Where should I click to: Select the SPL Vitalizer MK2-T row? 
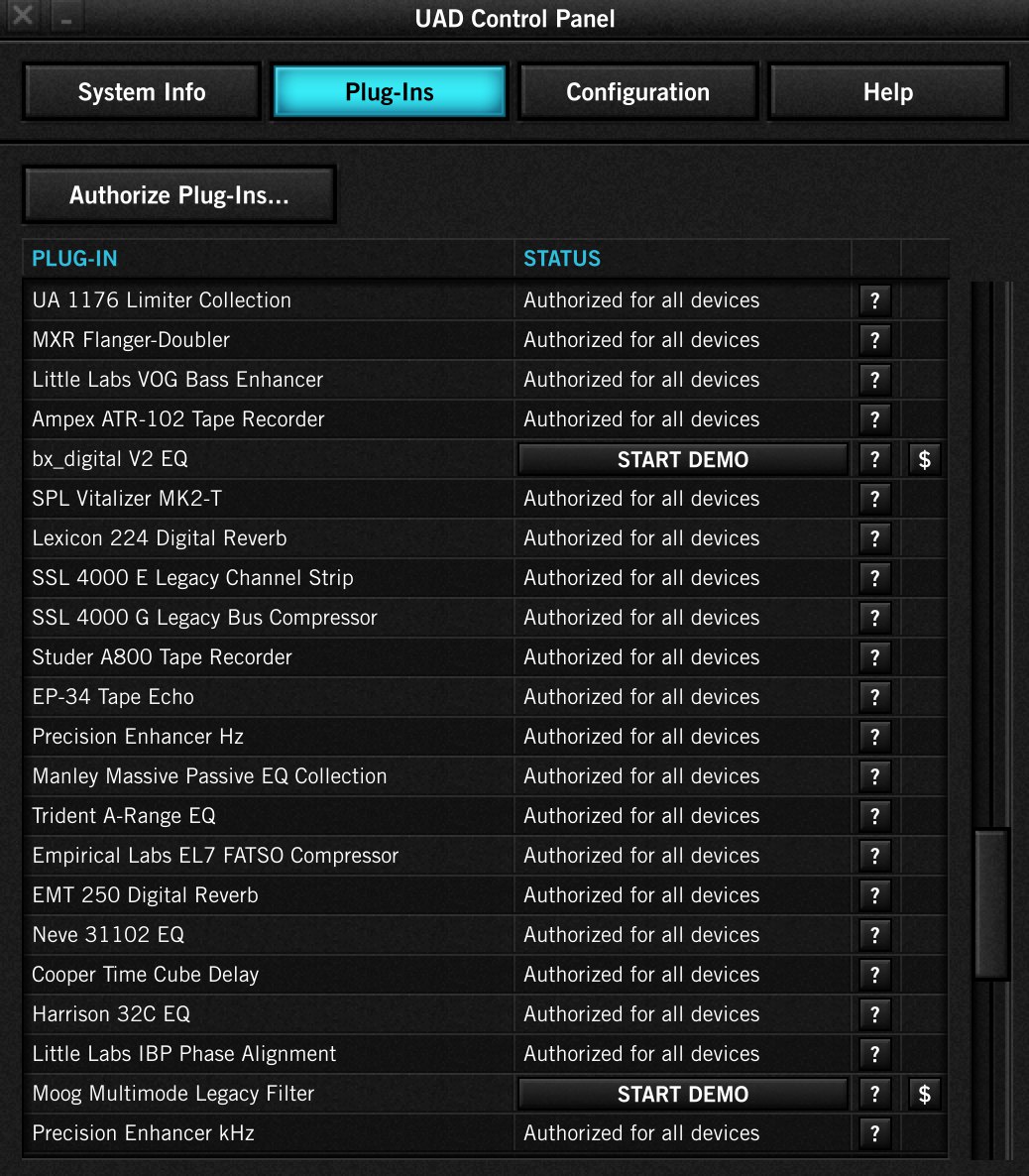pyautogui.click(x=485, y=500)
